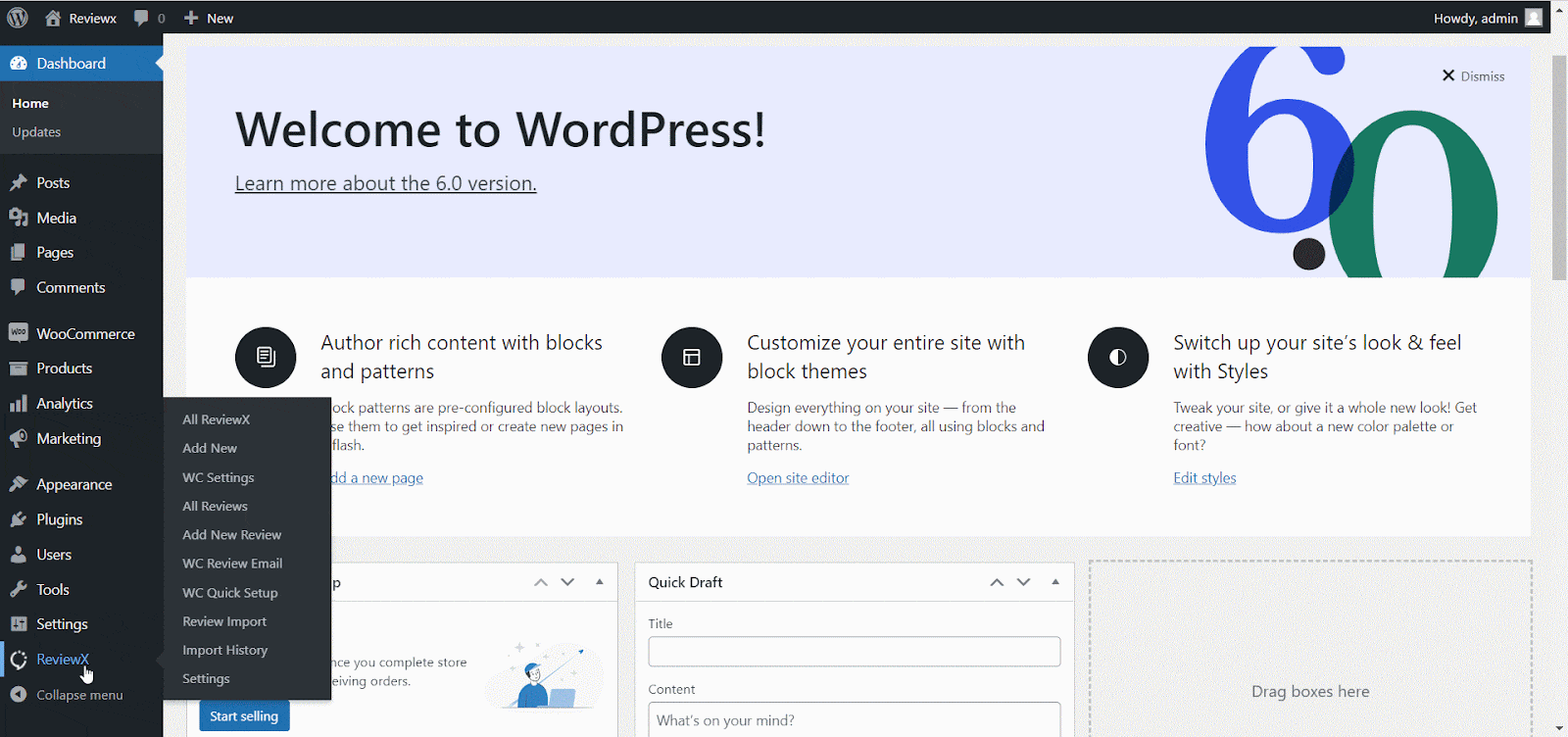Viewport: 1568px width, 737px height.
Task: Click the Plugins icon in sidebar
Action: 19,519
